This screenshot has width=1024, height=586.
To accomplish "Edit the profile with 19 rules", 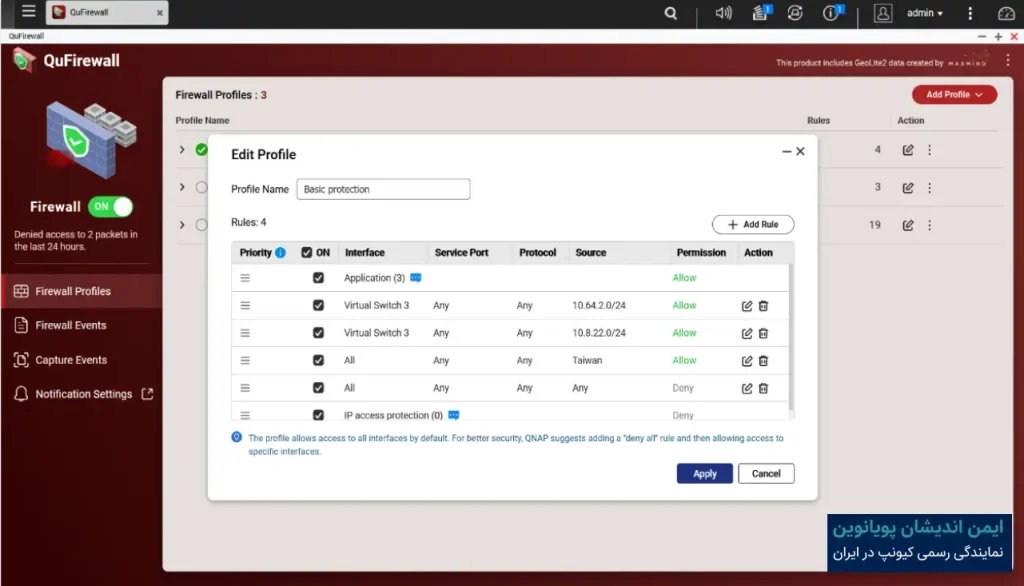I will [908, 225].
